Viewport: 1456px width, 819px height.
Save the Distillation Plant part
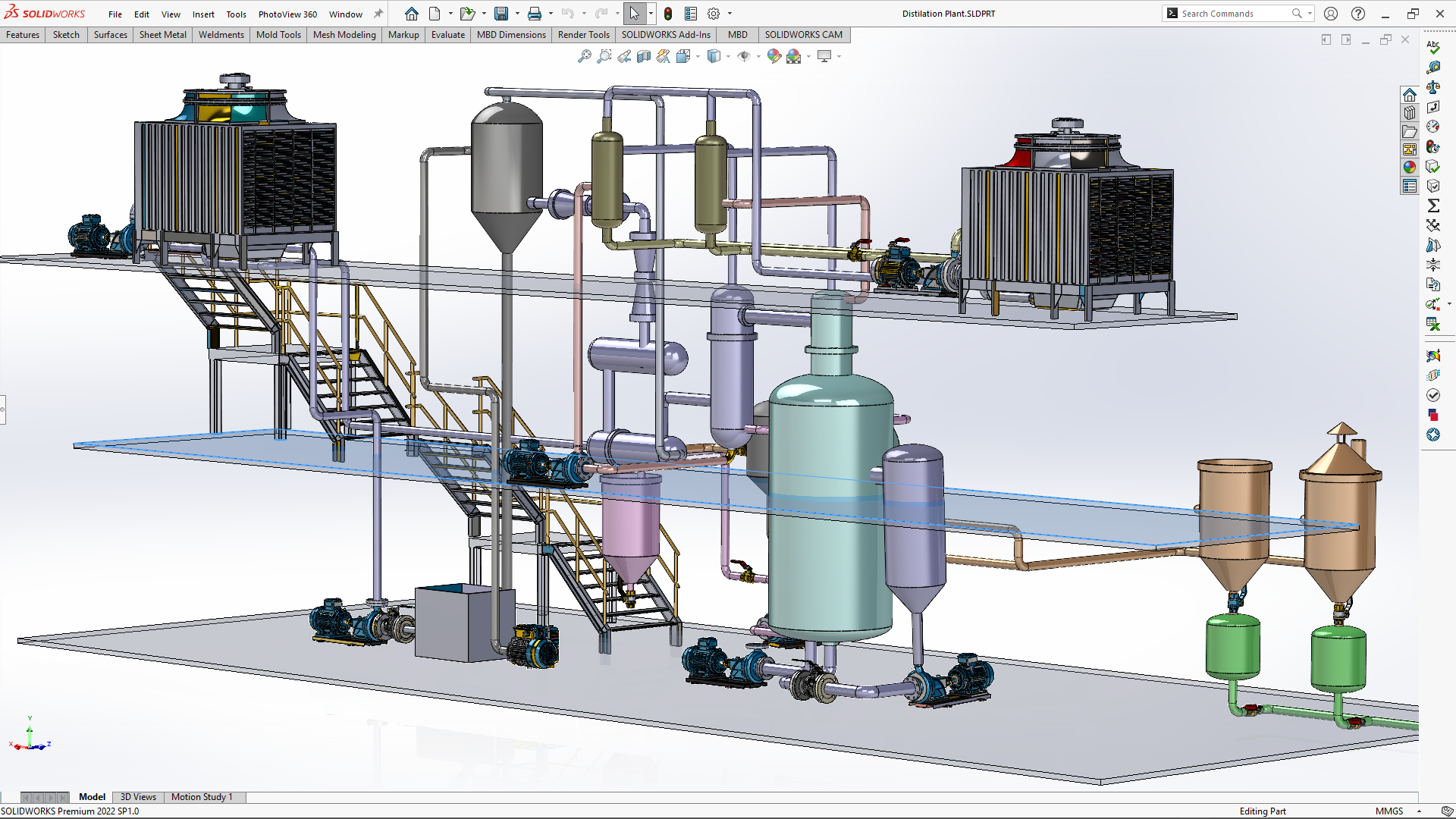pyautogui.click(x=501, y=14)
